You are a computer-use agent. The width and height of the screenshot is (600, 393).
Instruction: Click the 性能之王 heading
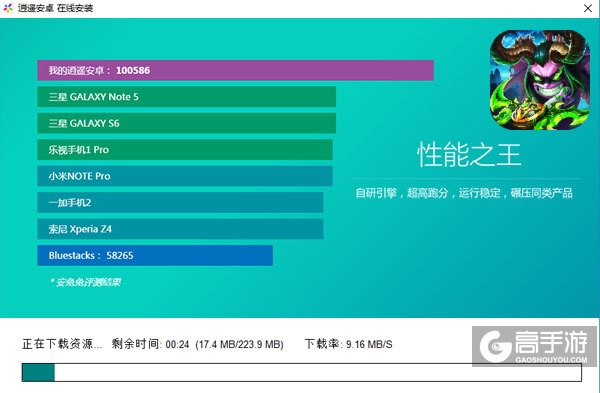pyautogui.click(x=469, y=155)
